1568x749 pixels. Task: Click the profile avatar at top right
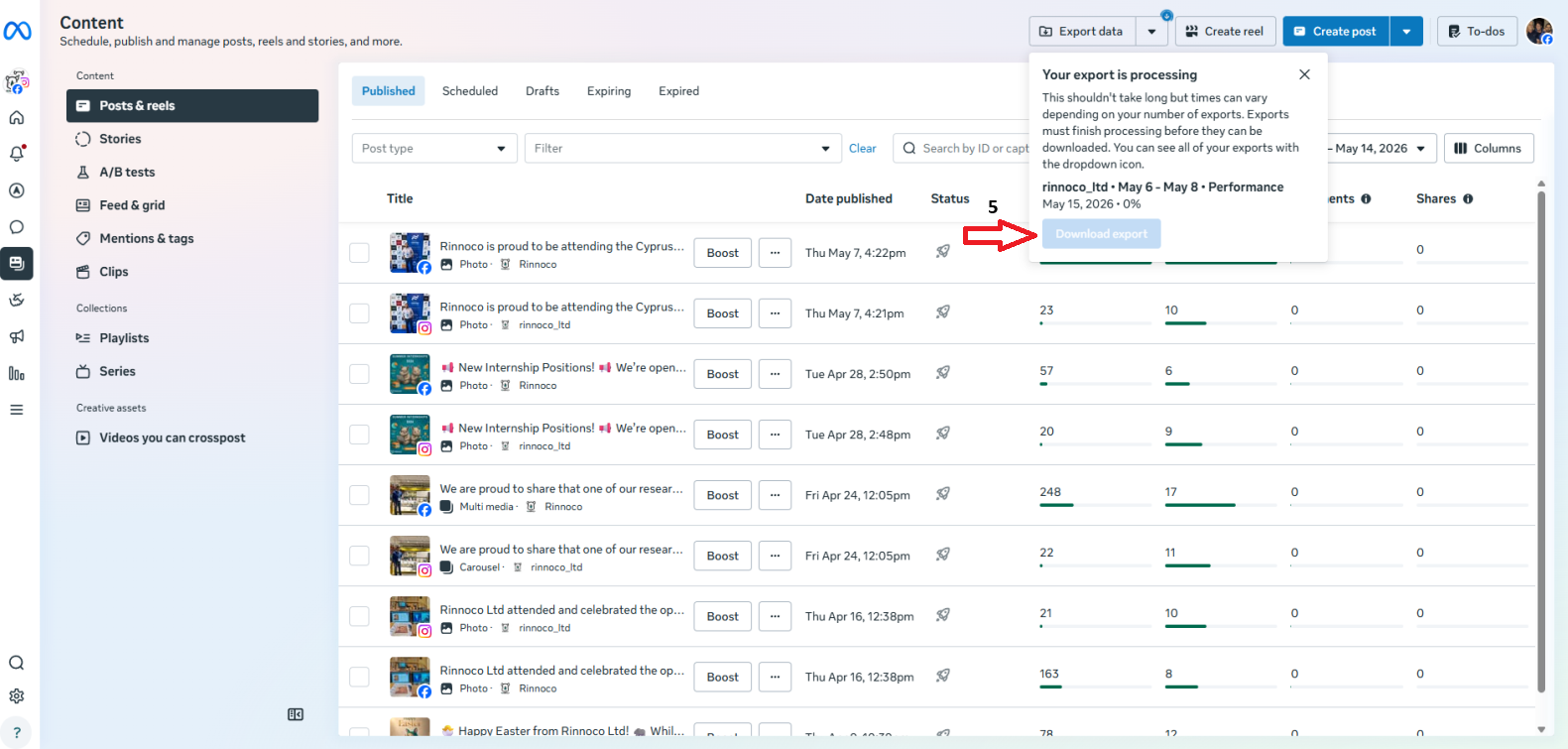pyautogui.click(x=1539, y=31)
